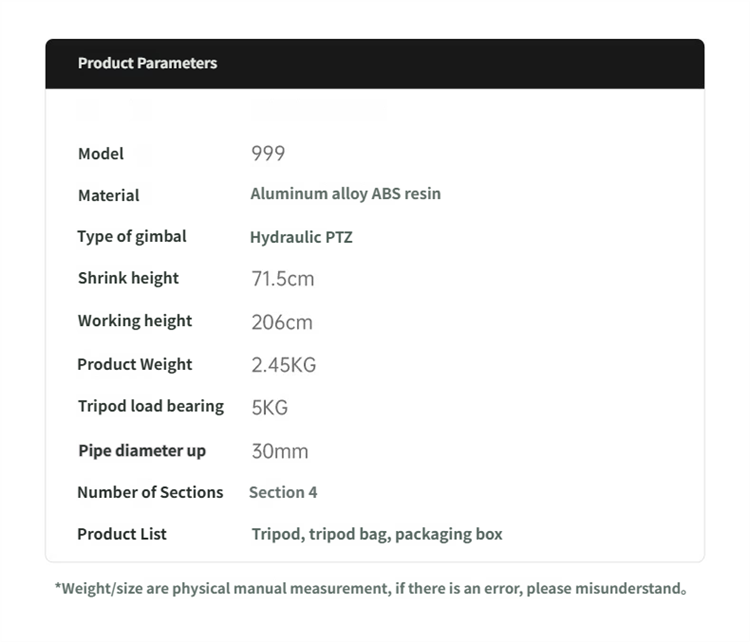Select the Shrink height label
Screen dimensions: 750x642
tap(128, 278)
